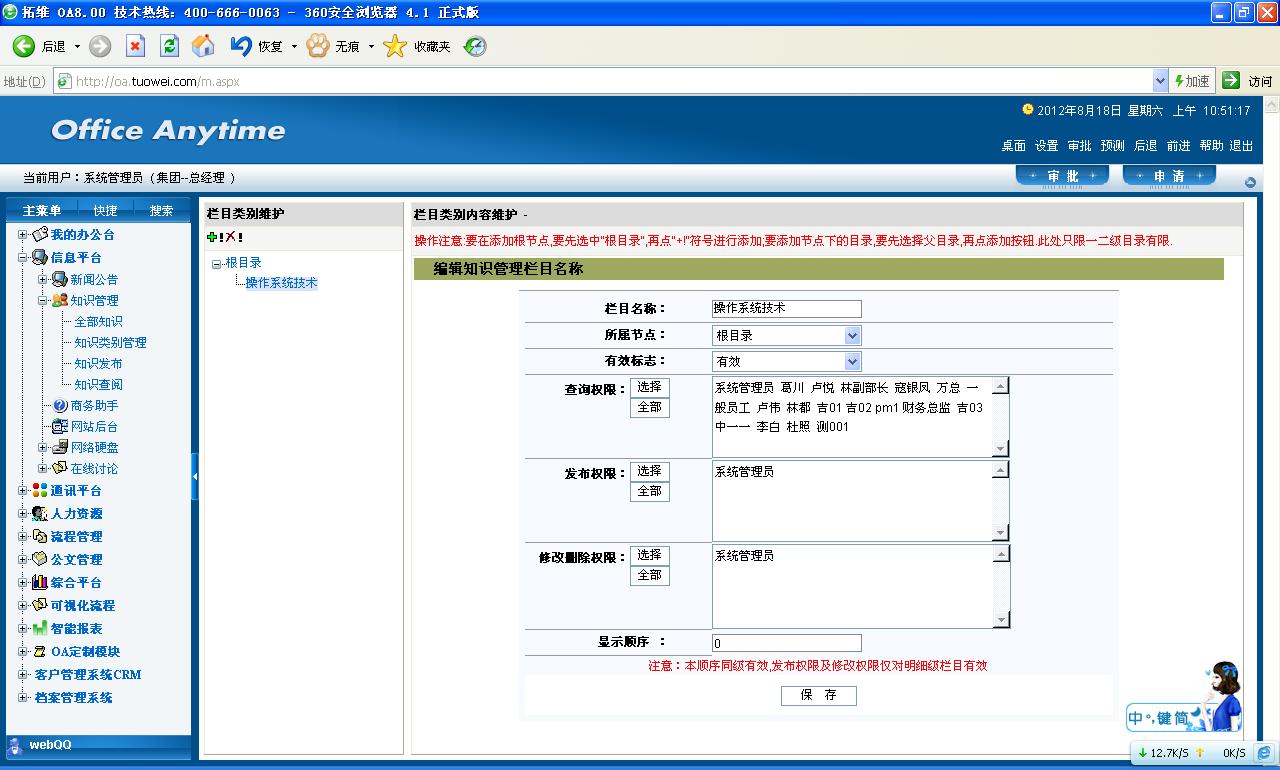Click the red X delete-node icon
This screenshot has width=1280, height=770.
(x=230, y=237)
